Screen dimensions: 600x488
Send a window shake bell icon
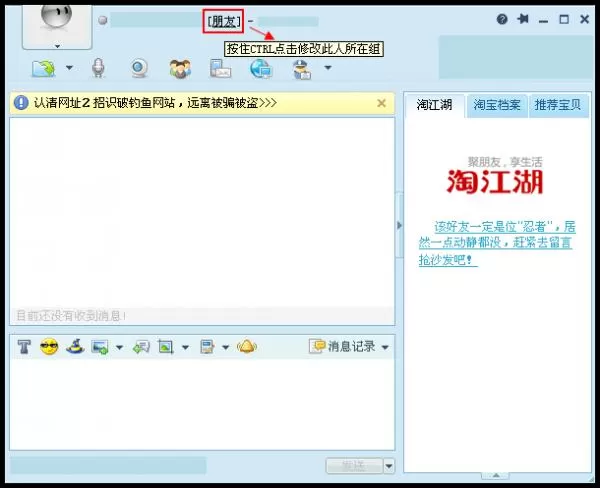247,347
